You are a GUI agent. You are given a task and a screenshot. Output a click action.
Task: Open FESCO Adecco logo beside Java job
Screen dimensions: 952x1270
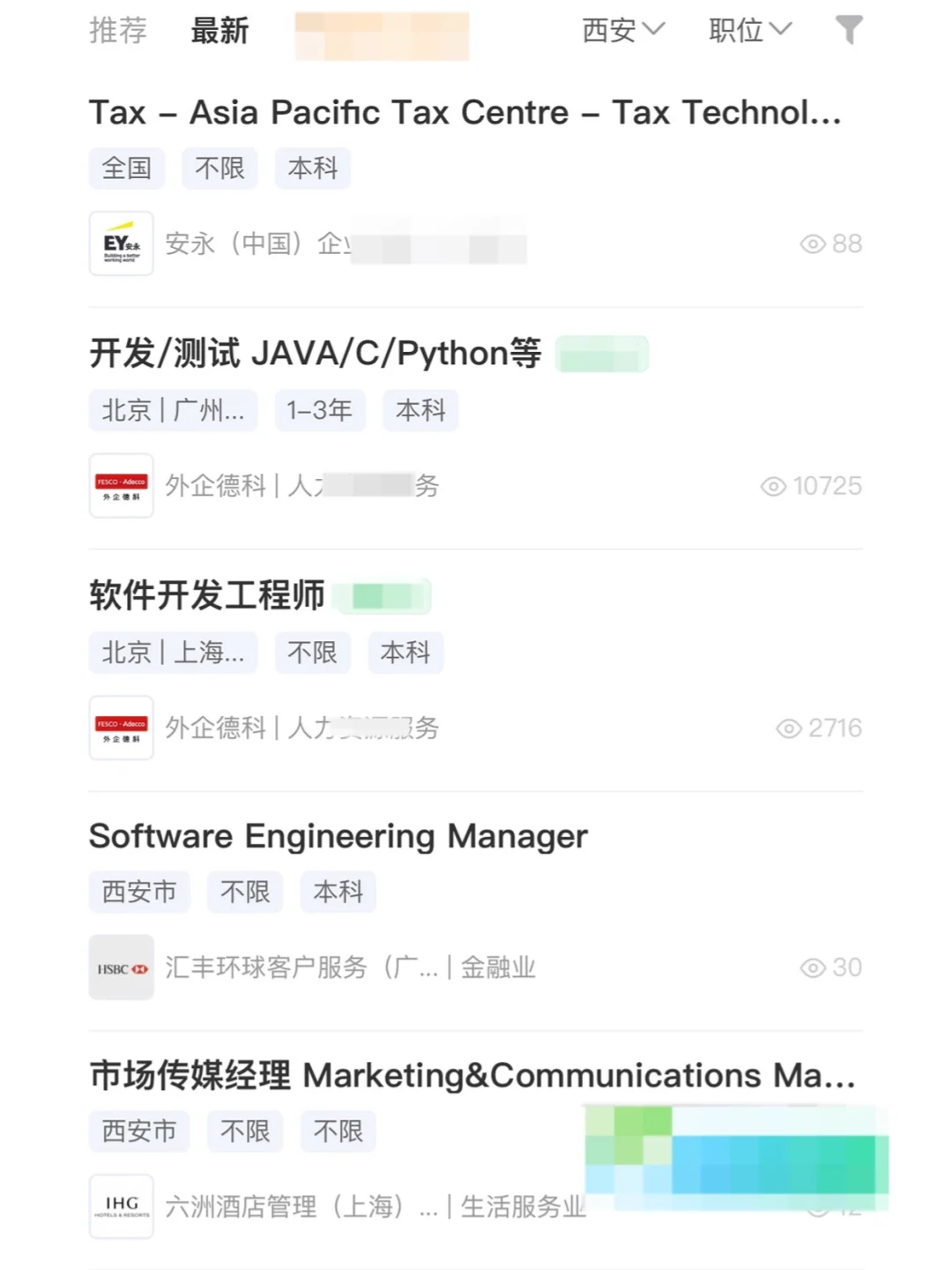click(122, 486)
